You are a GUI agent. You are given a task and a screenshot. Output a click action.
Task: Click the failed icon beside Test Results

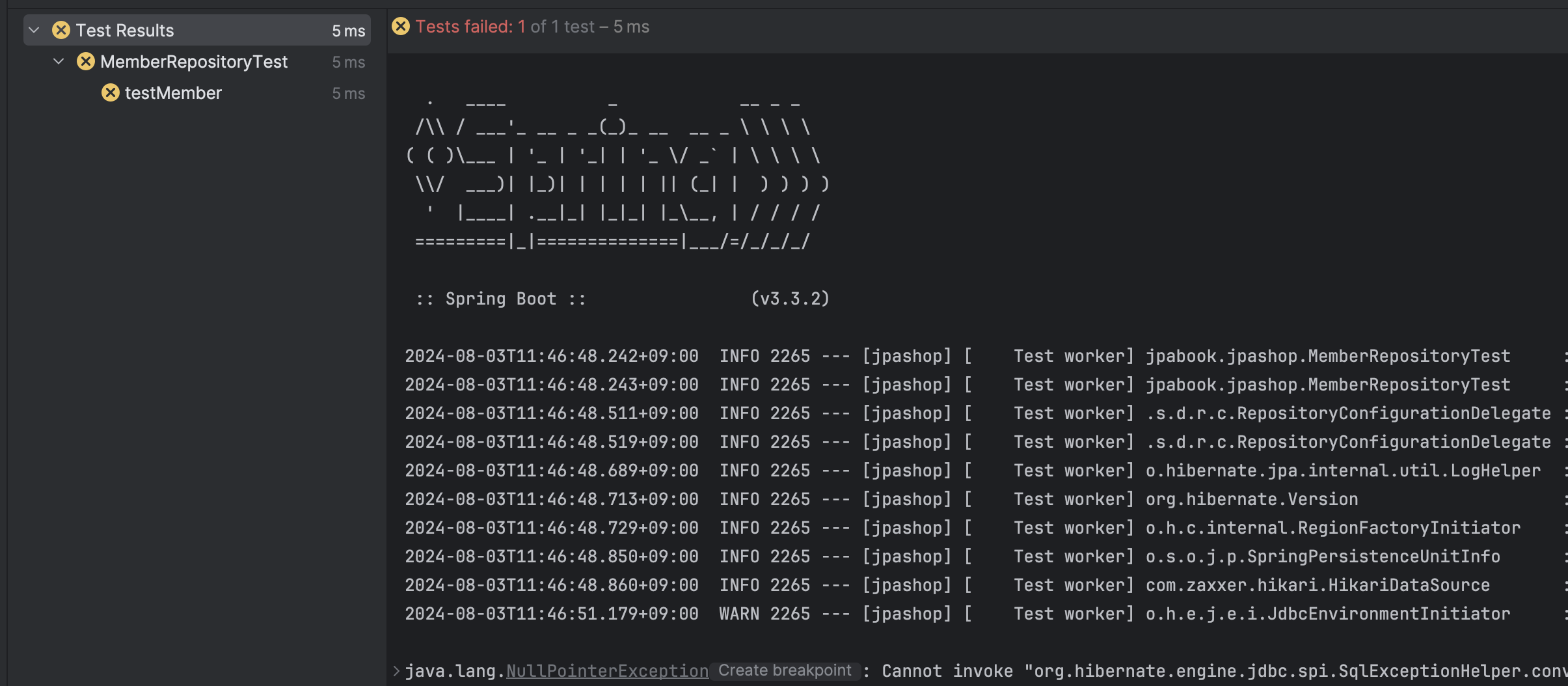click(x=61, y=30)
